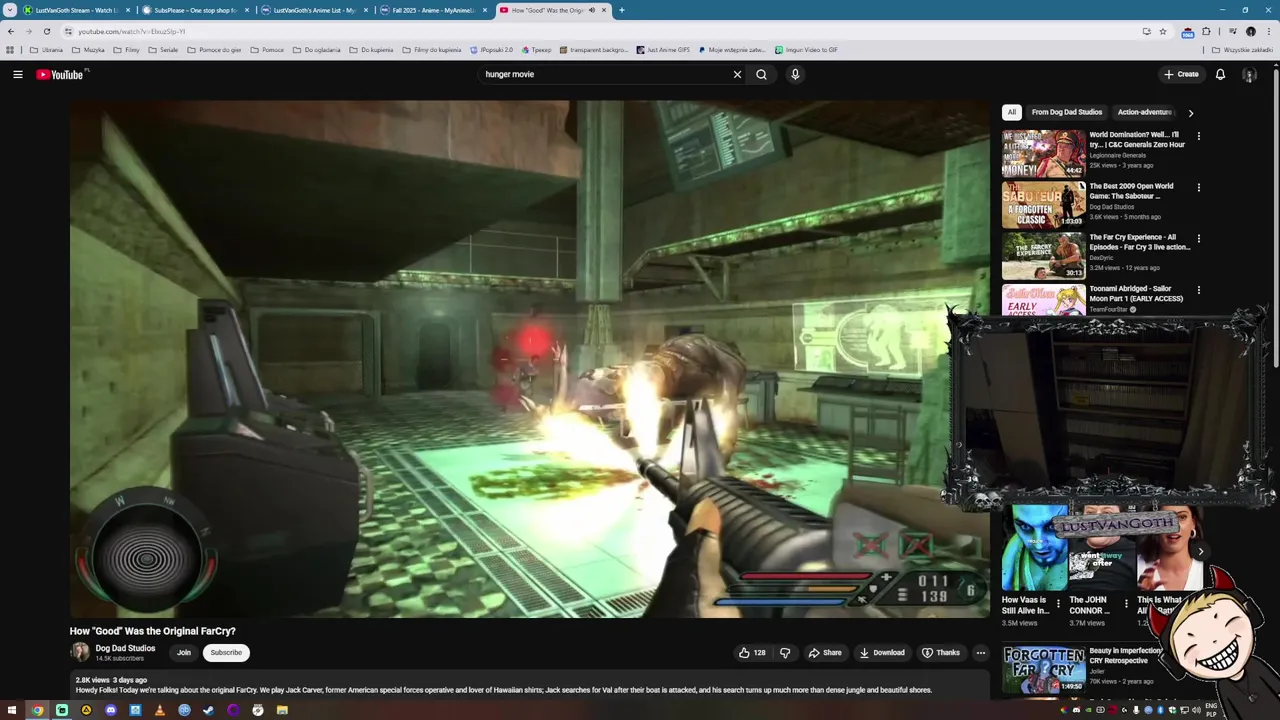Clear the search box with the X icon
The height and width of the screenshot is (720, 1280).
737,74
